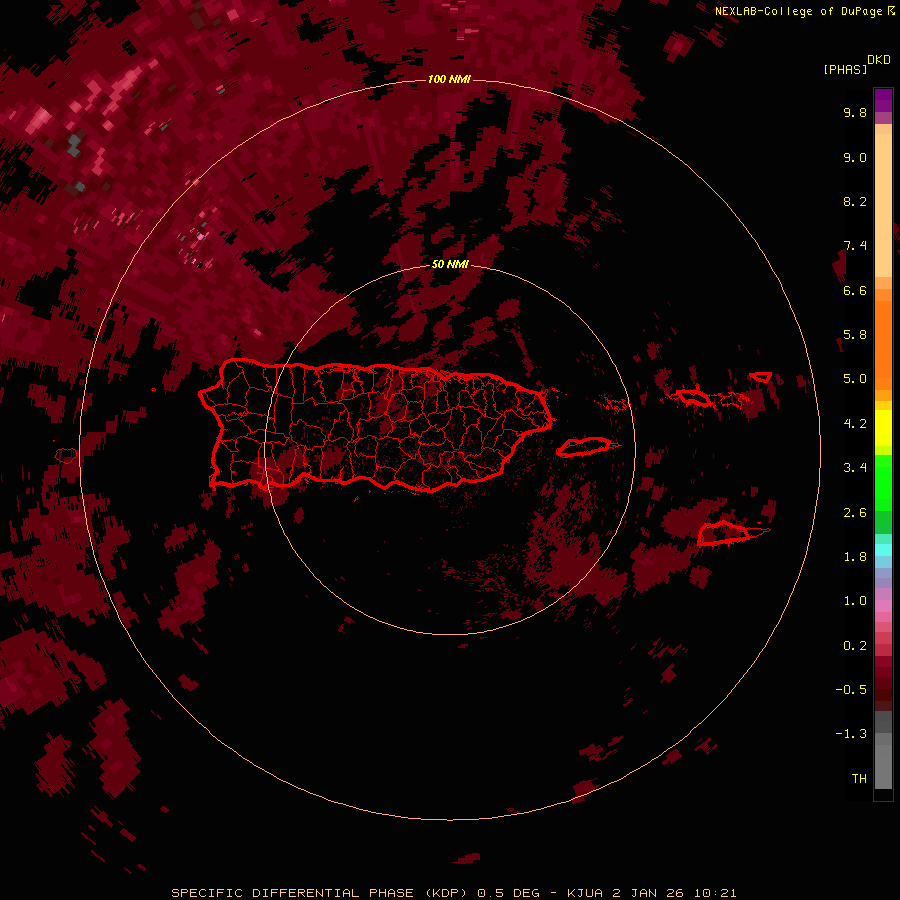Click the 50 NMI range ring label

pos(450,265)
